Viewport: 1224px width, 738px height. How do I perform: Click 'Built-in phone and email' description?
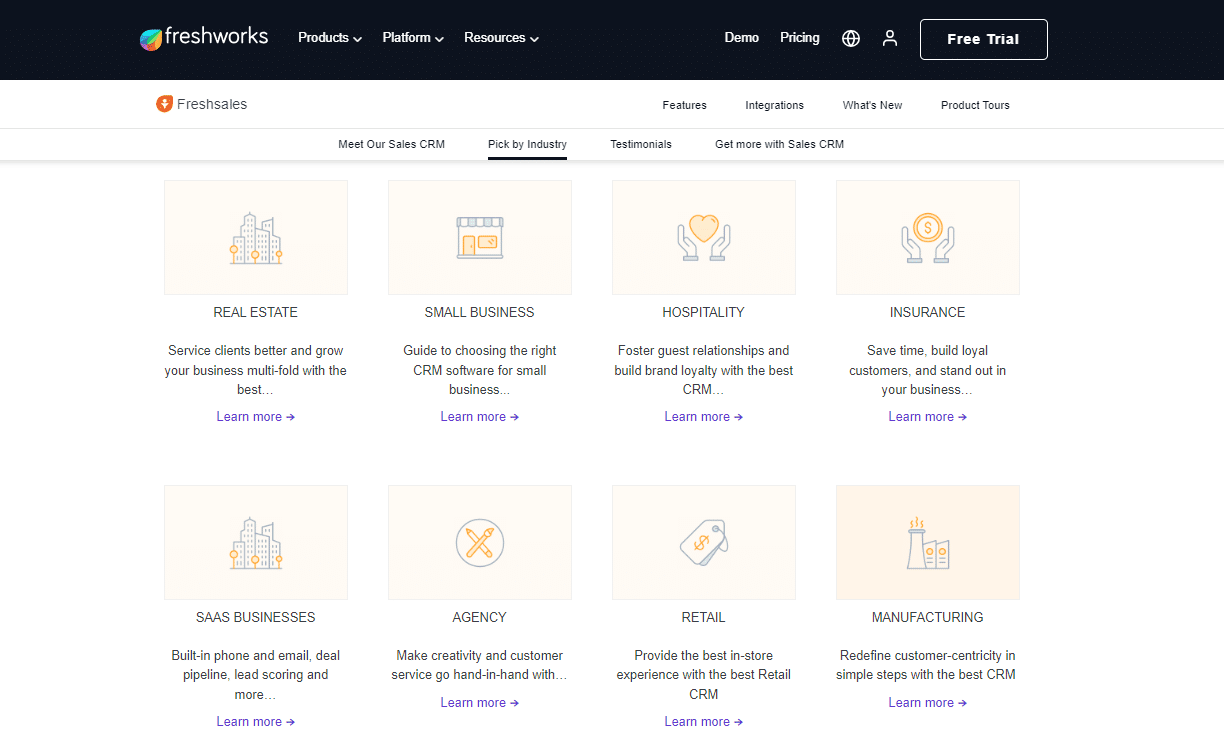(256, 675)
